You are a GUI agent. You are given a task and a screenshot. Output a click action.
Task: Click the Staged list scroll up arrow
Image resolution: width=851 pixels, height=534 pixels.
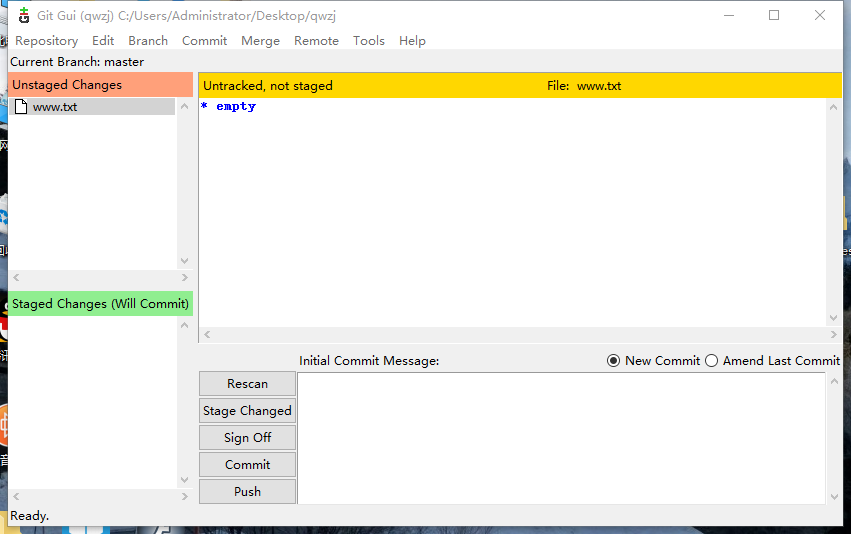pos(185,325)
